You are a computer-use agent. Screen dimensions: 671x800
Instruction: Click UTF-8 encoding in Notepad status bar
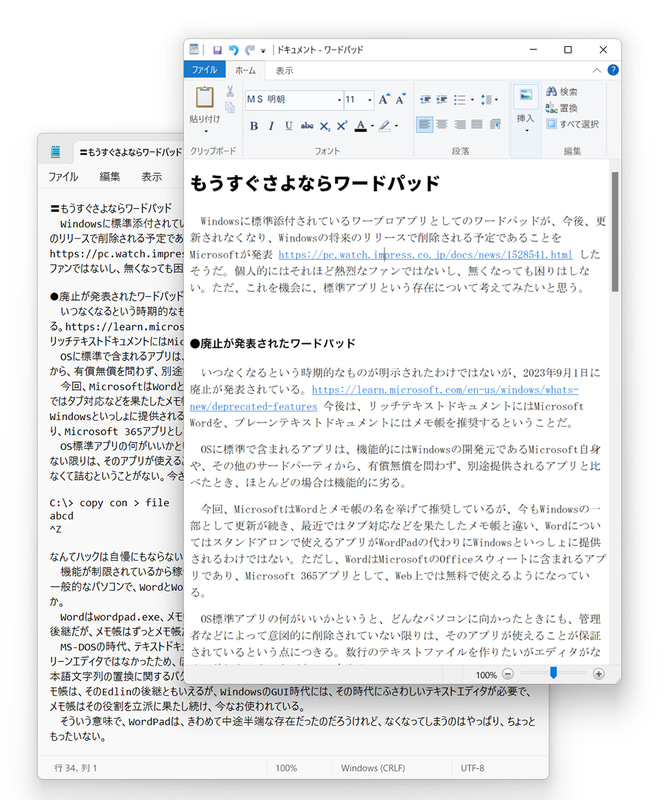click(x=473, y=768)
